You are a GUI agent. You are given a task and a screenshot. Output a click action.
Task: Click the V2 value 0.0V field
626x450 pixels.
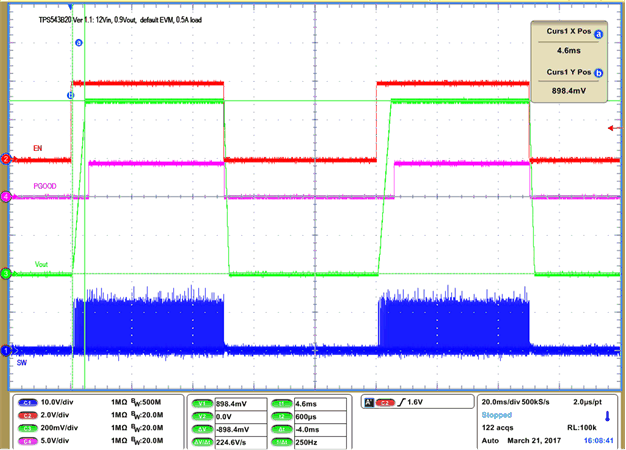241,416
